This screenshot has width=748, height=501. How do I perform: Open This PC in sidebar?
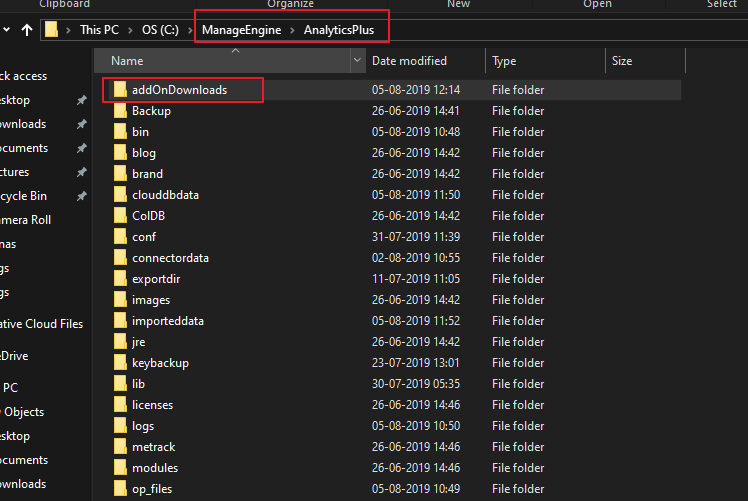pos(10,387)
